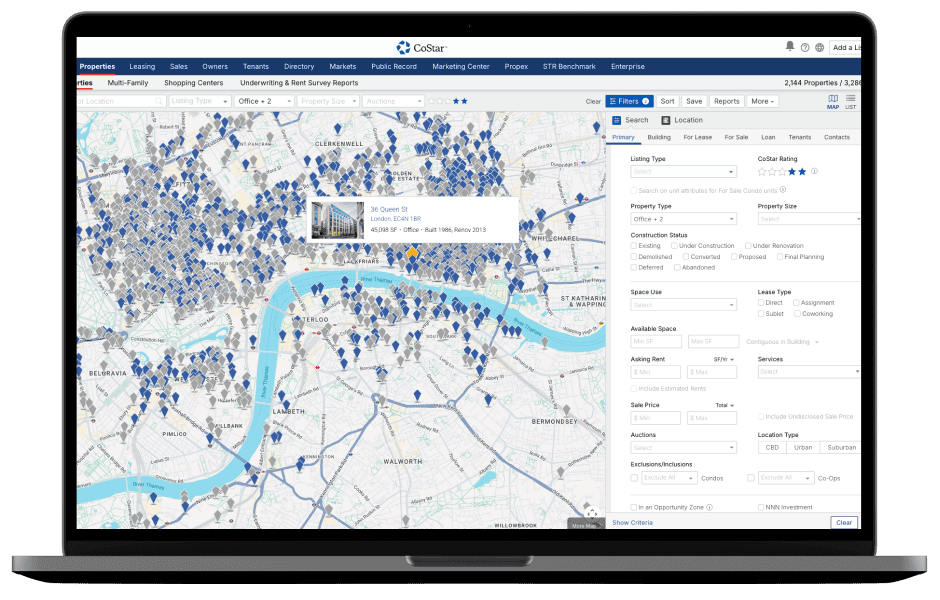940x600 pixels.
Task: Click the CoStar Rating info icon
Action: pyautogui.click(x=814, y=171)
